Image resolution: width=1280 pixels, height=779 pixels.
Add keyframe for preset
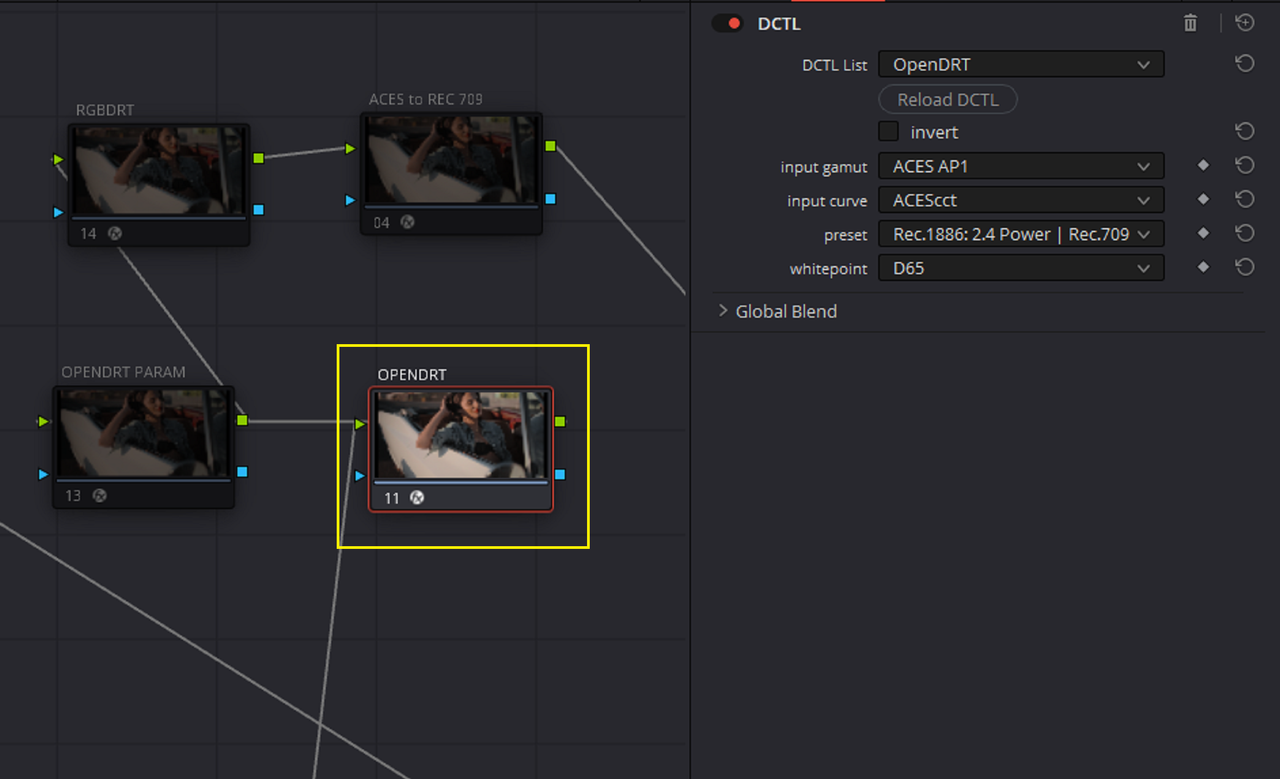click(1203, 233)
